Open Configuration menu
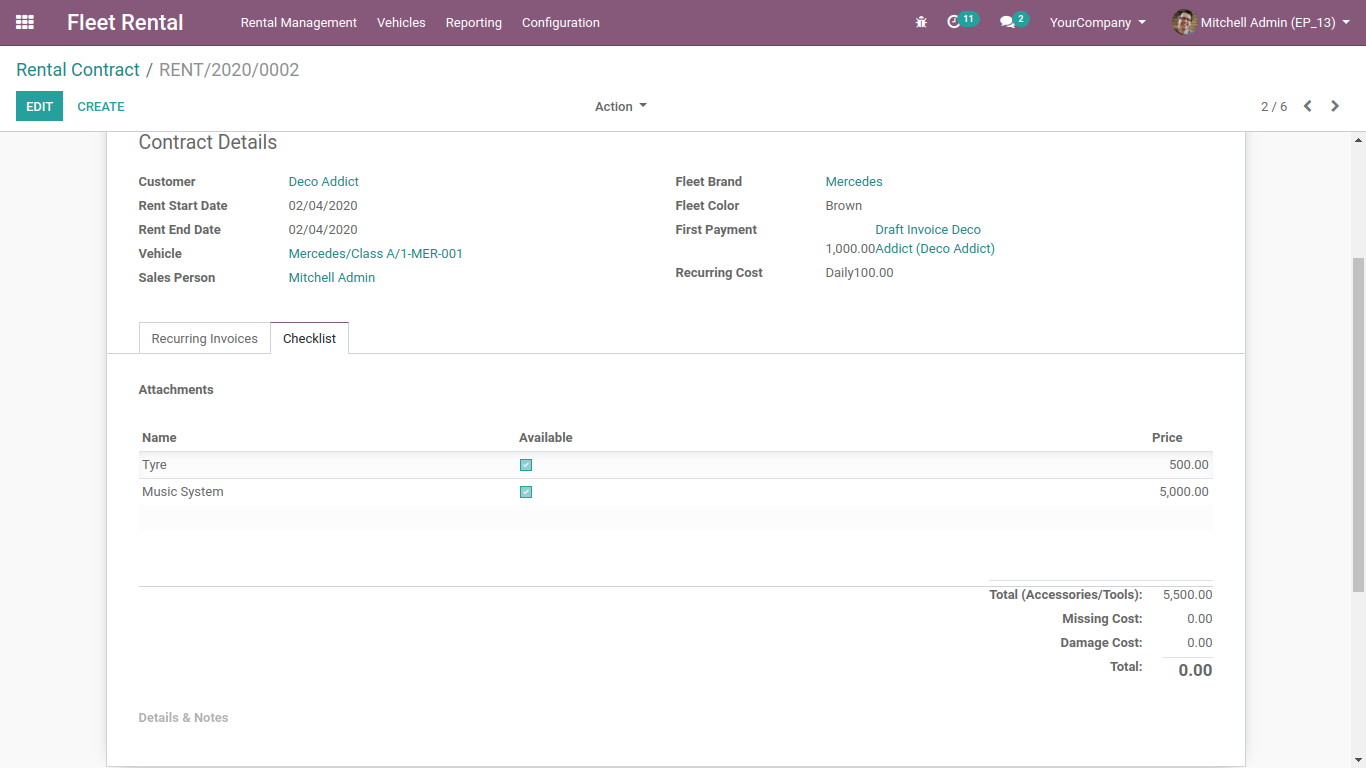 click(561, 22)
